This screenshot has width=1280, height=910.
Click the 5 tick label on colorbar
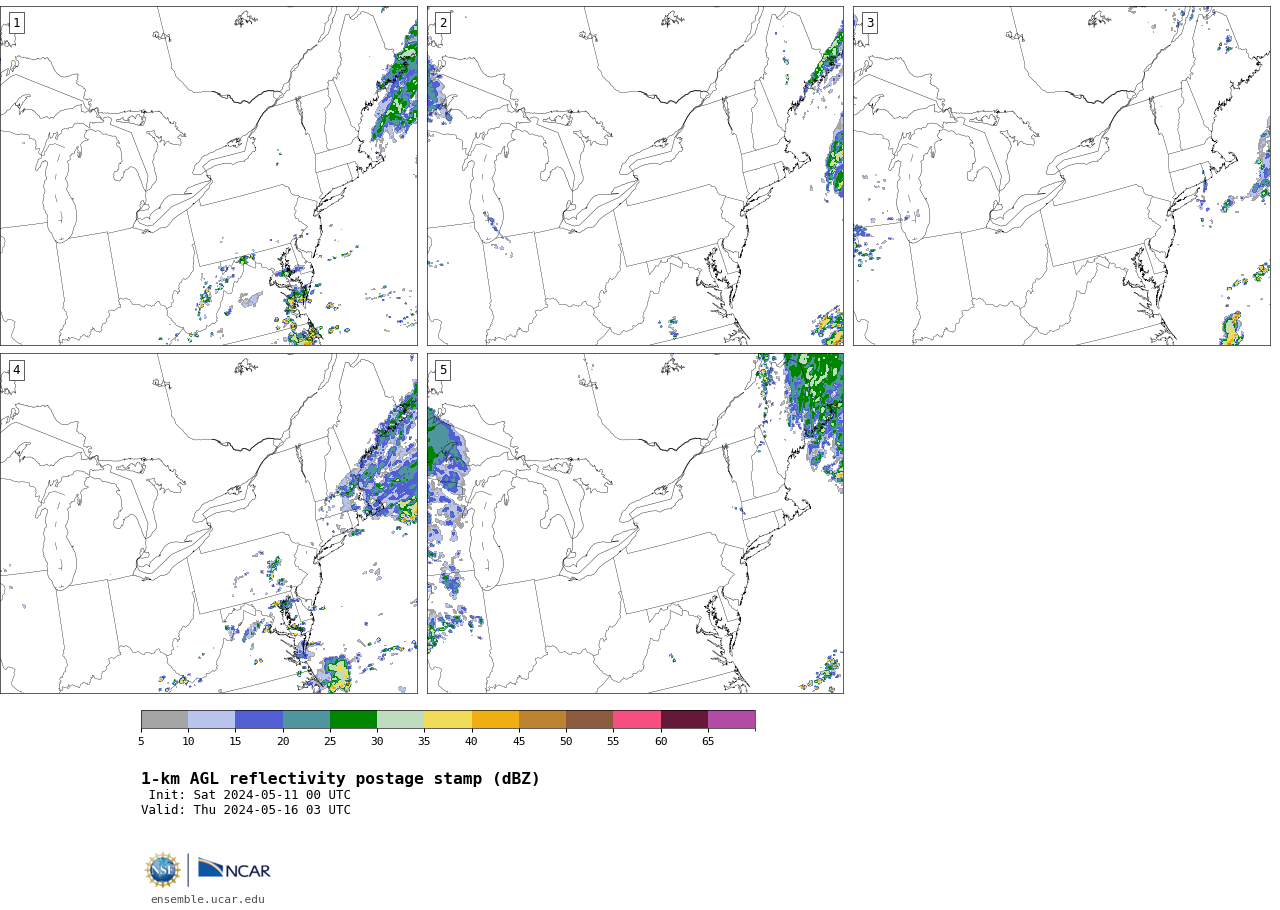pyautogui.click(x=141, y=741)
